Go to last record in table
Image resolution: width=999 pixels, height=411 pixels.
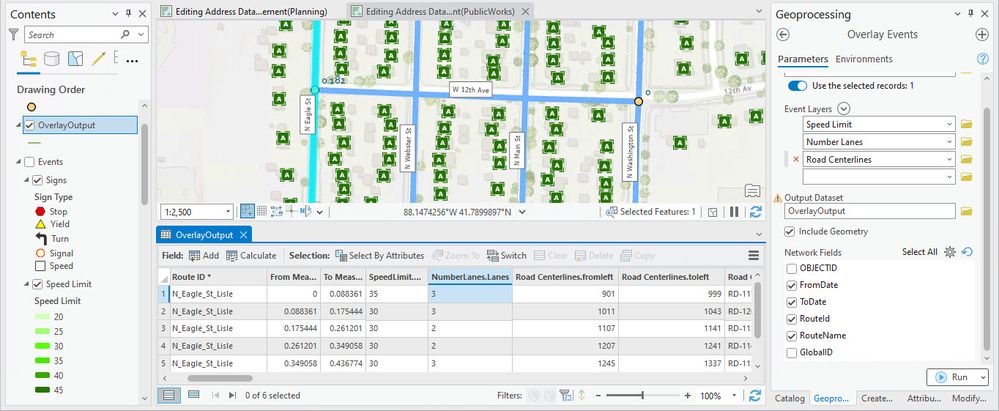point(233,396)
